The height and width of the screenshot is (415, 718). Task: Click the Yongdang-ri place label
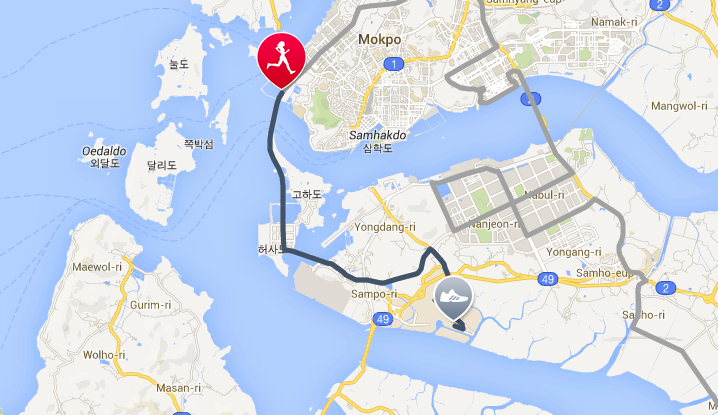pos(385,227)
